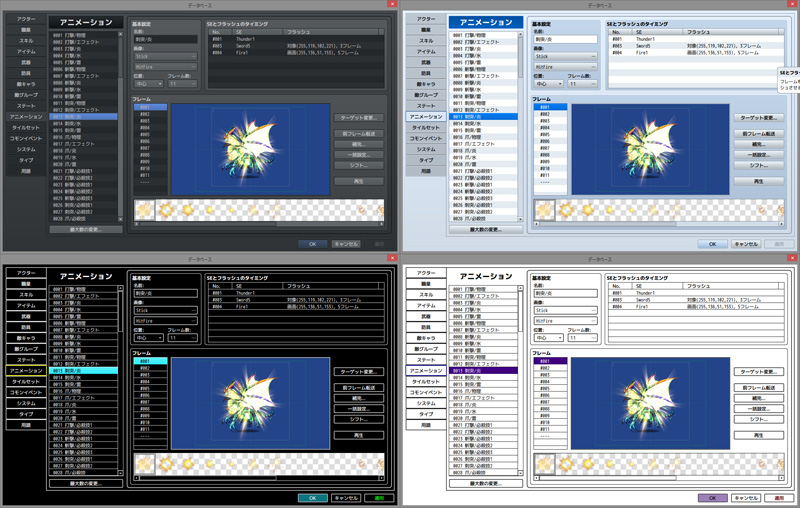The image size is (800, 508).
Task: Select first pattern cell in dark gray window strip
Action: [144, 210]
